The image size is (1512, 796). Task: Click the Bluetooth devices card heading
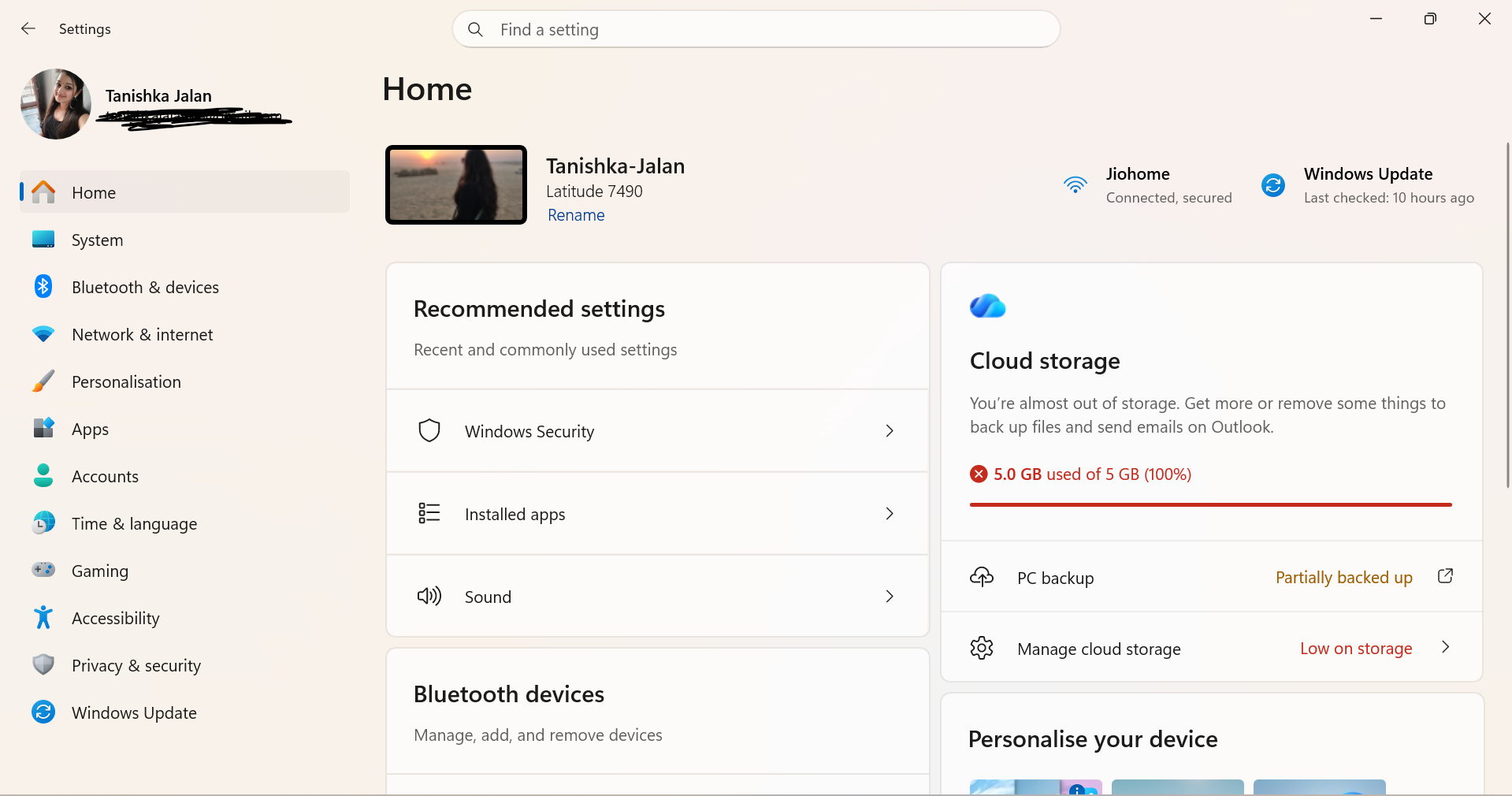[x=509, y=694]
